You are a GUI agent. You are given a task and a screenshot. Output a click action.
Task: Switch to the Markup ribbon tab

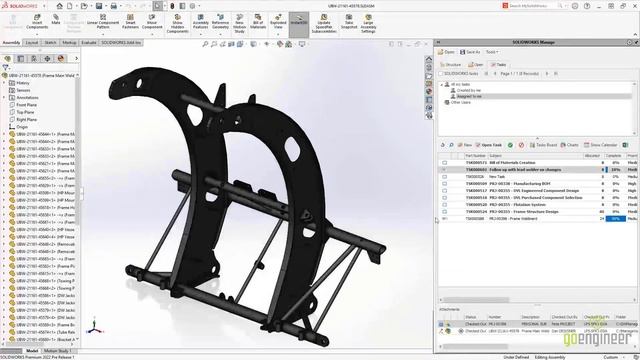69,42
